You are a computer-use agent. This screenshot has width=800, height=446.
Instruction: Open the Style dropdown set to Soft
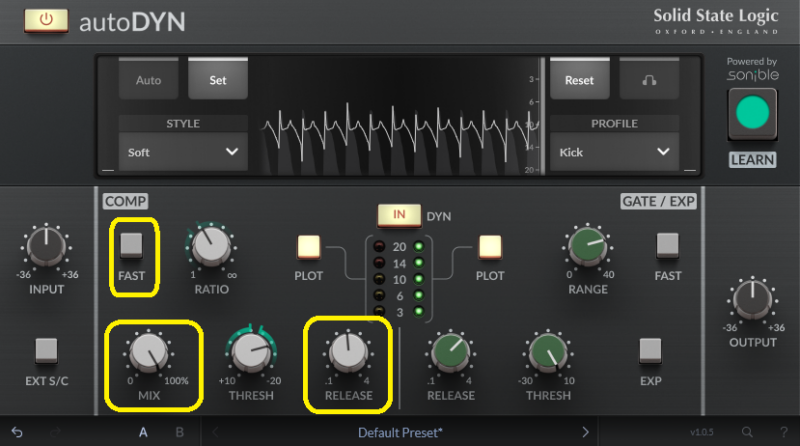[x=183, y=152]
